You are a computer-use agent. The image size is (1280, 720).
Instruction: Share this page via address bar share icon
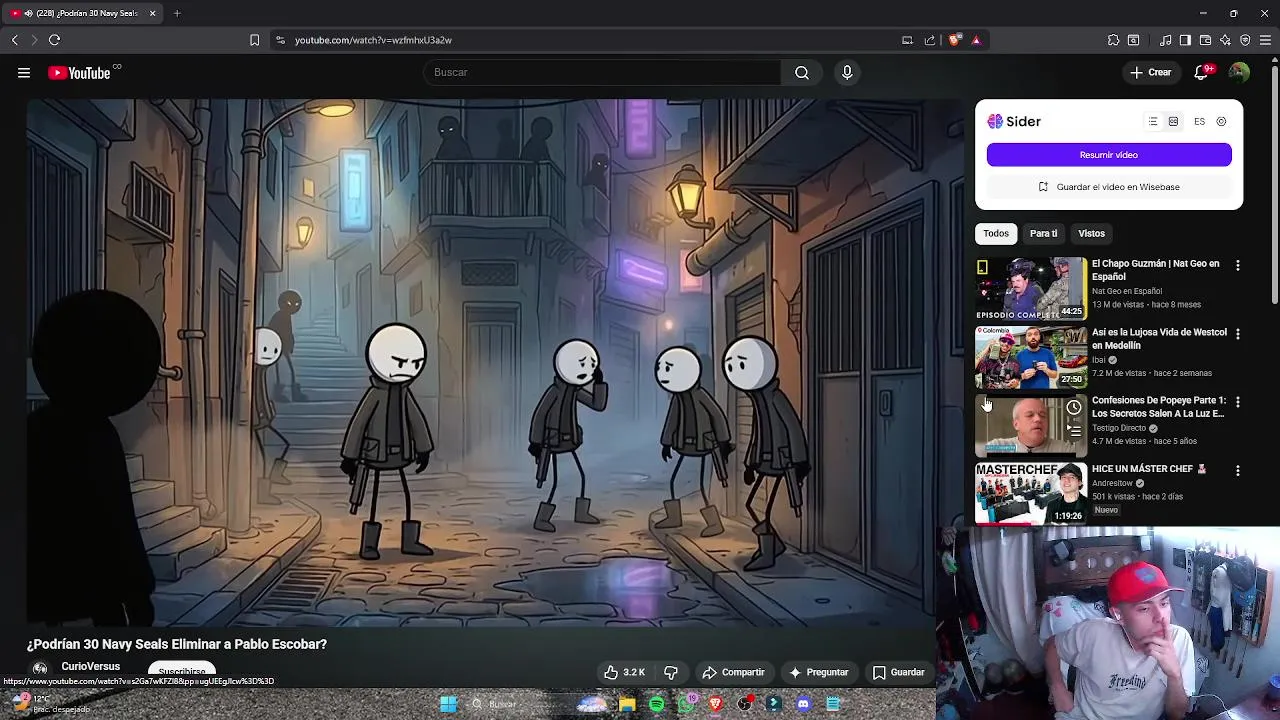930,40
